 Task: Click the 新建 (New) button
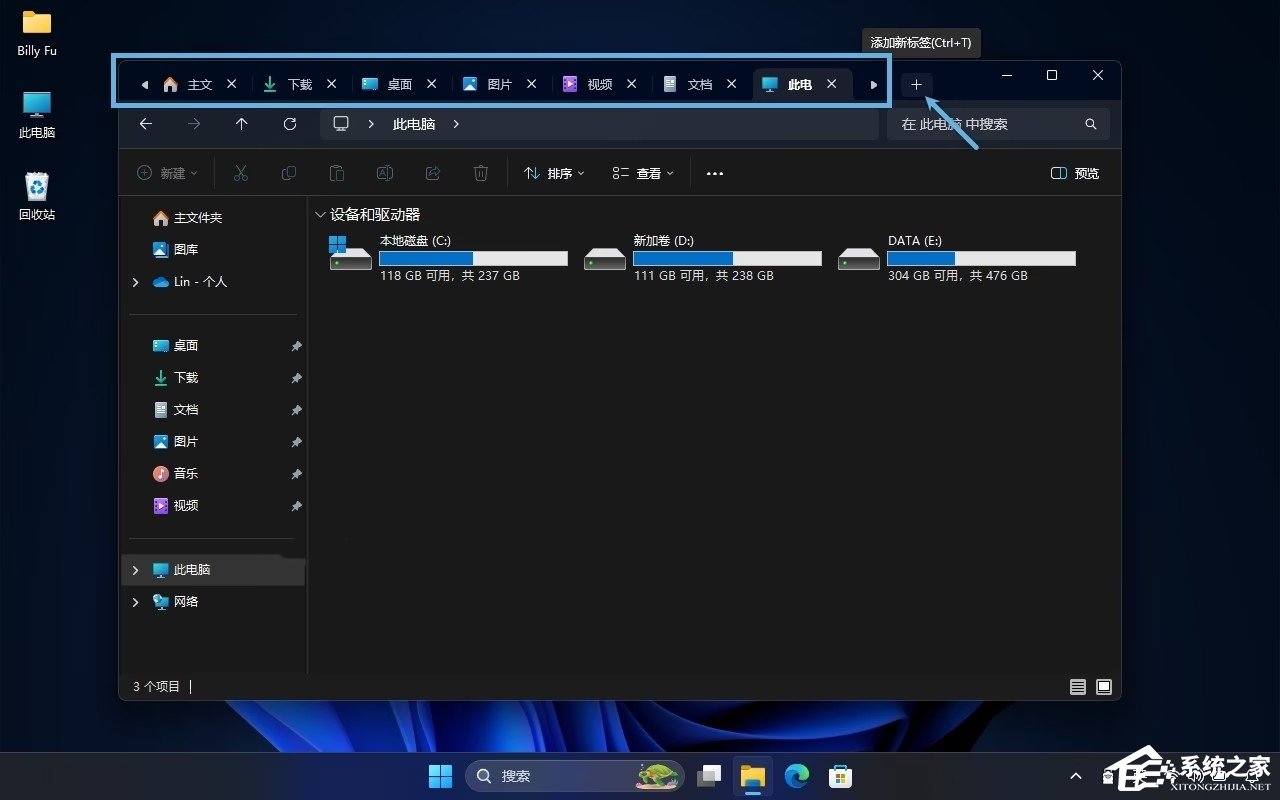point(166,173)
